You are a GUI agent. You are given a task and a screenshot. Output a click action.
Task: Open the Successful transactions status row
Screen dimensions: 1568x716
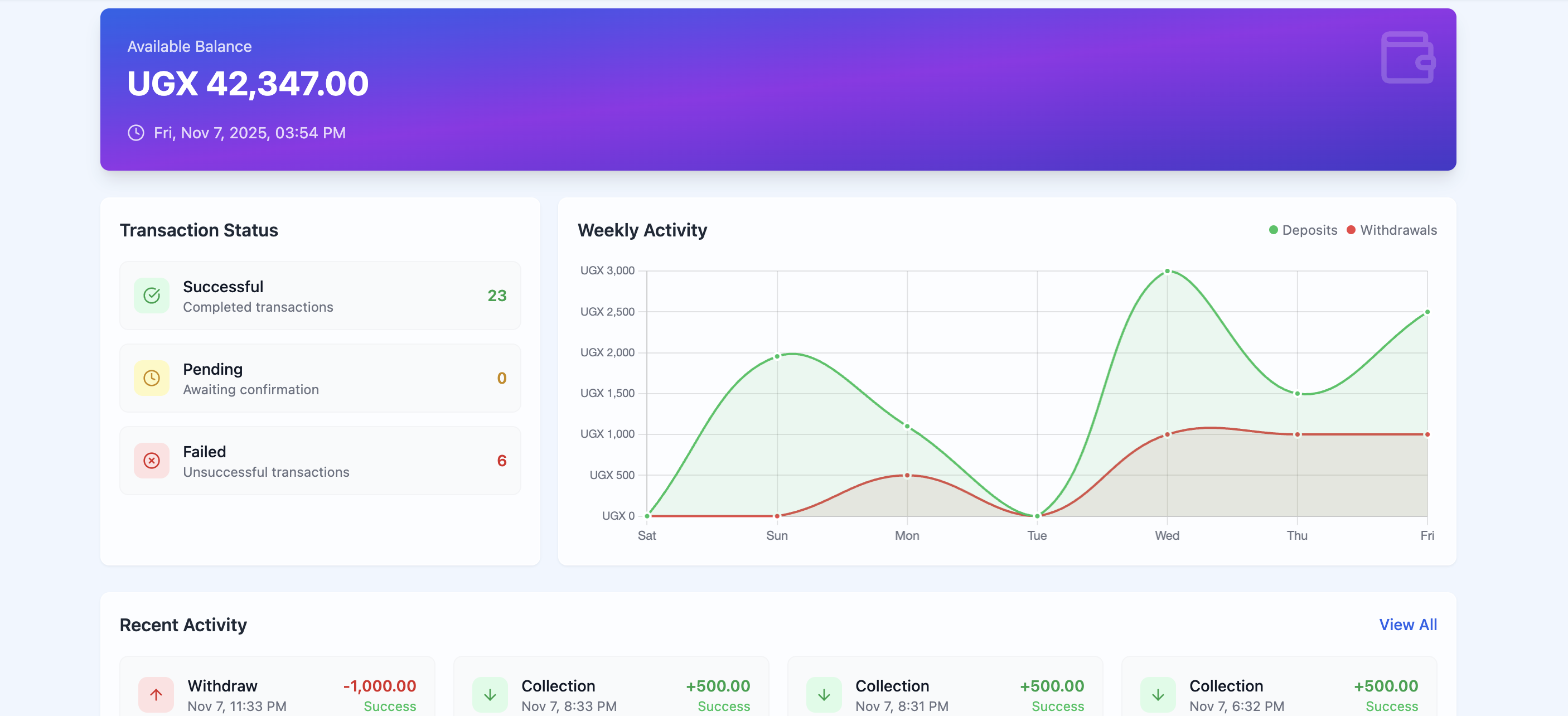[320, 296]
